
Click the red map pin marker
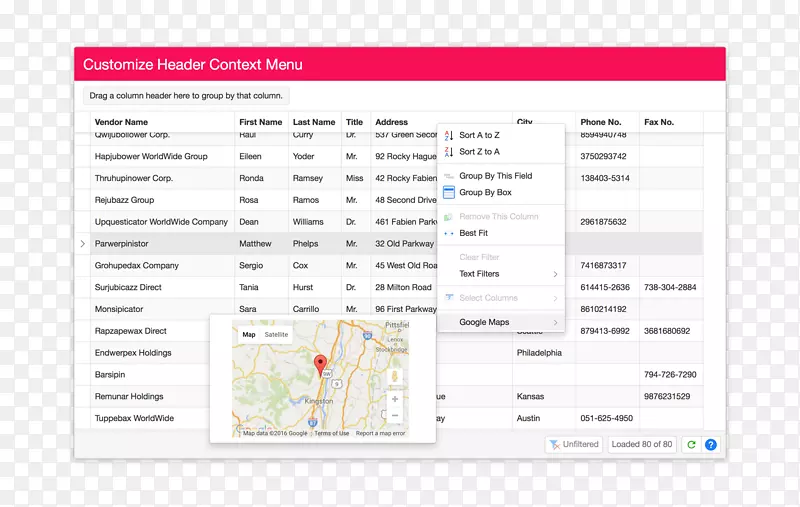[x=320, y=366]
